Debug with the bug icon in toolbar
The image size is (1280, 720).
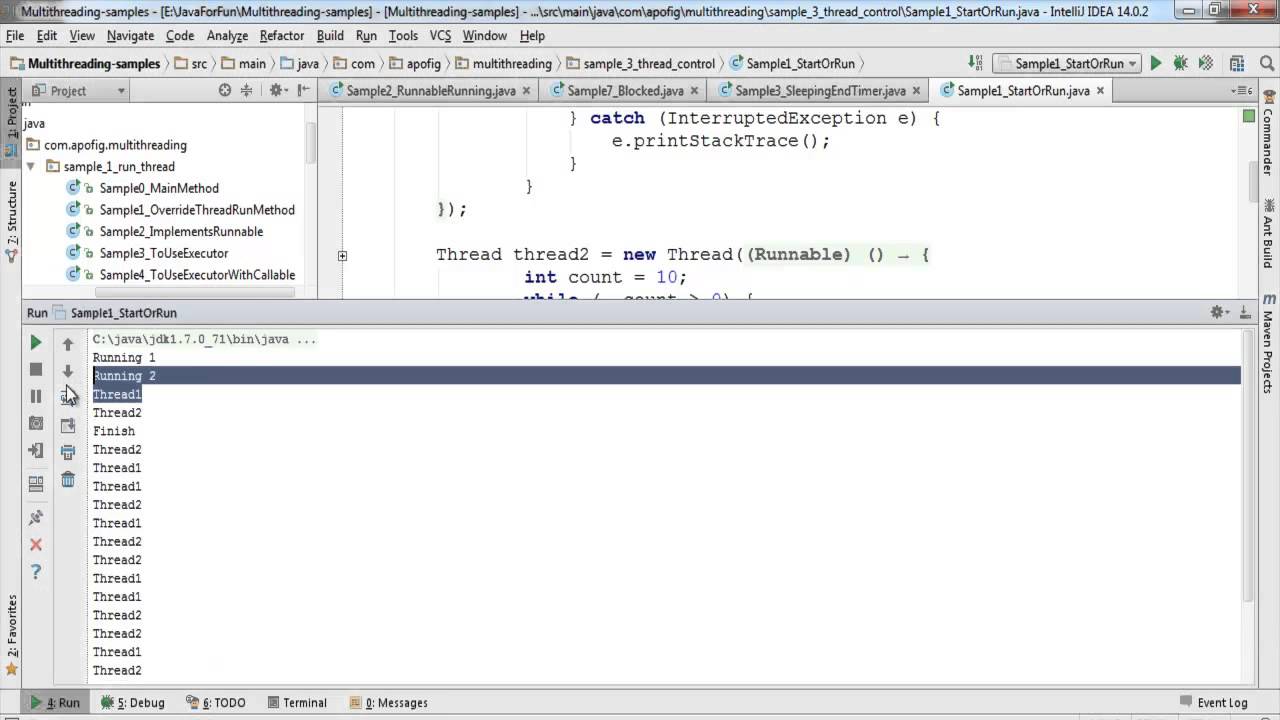pos(1180,63)
